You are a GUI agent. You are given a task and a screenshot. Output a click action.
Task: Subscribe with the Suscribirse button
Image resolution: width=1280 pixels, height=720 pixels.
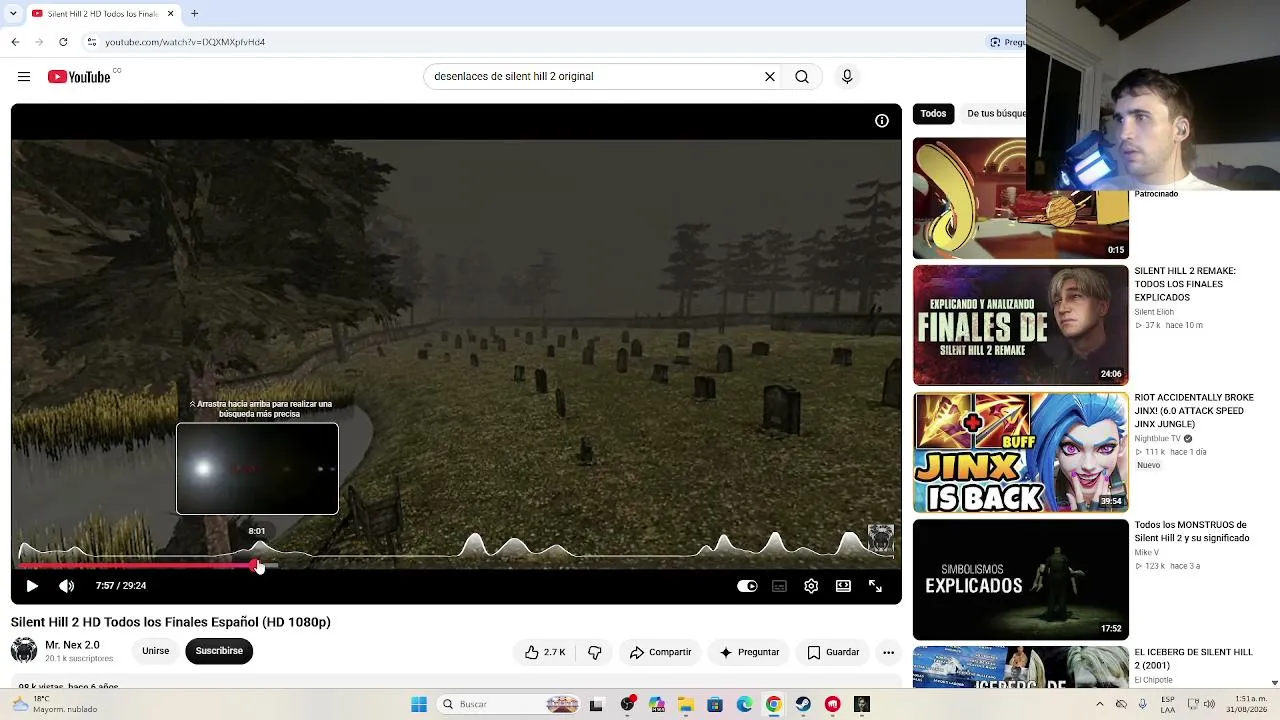219,651
